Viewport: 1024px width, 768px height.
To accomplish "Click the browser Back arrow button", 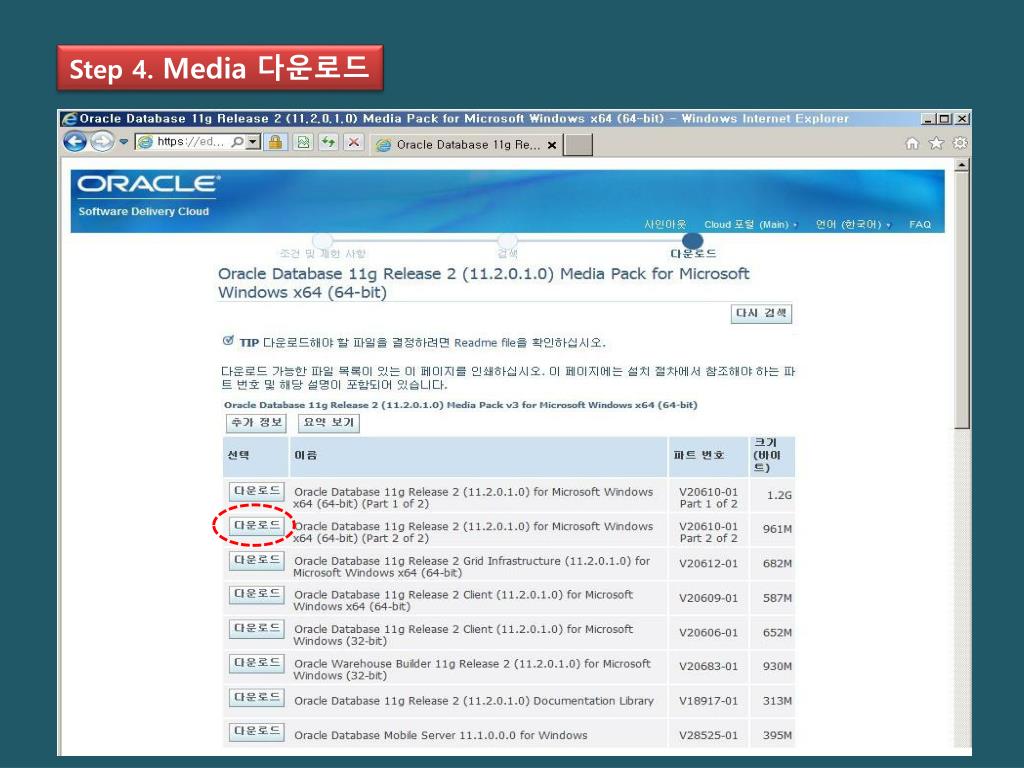I will pos(75,142).
